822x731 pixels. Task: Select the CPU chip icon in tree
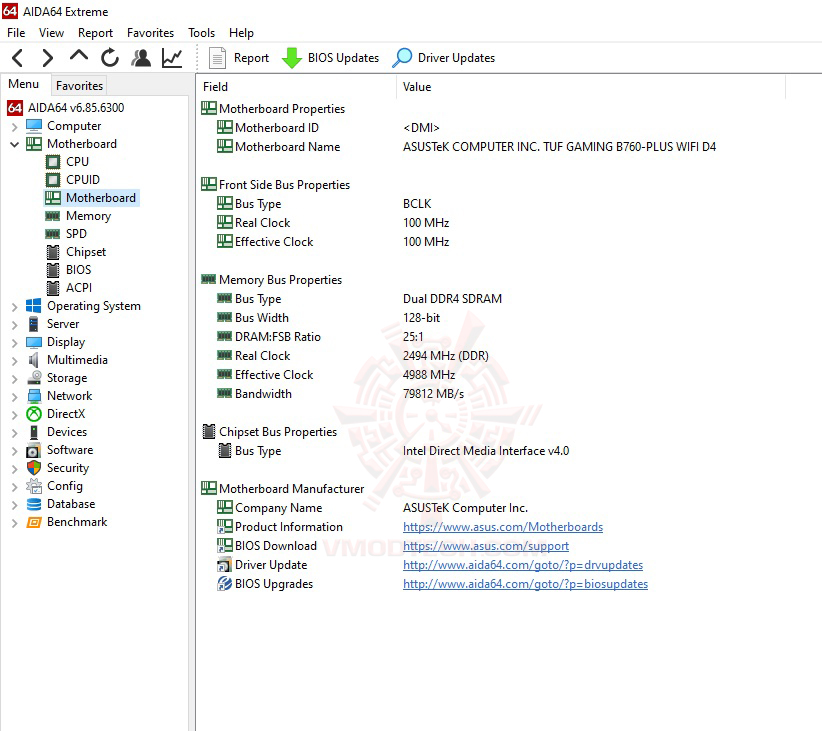tap(53, 162)
